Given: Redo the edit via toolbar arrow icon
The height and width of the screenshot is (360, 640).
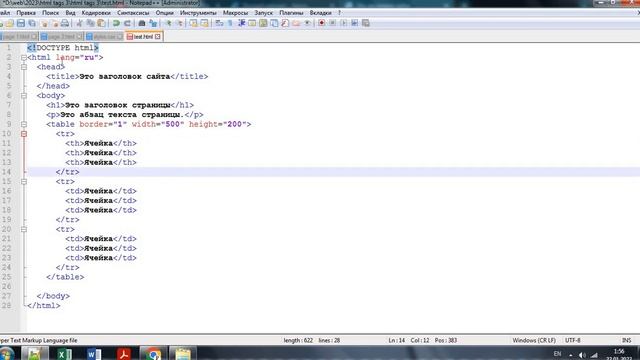Looking at the screenshot, I should point(127,23).
